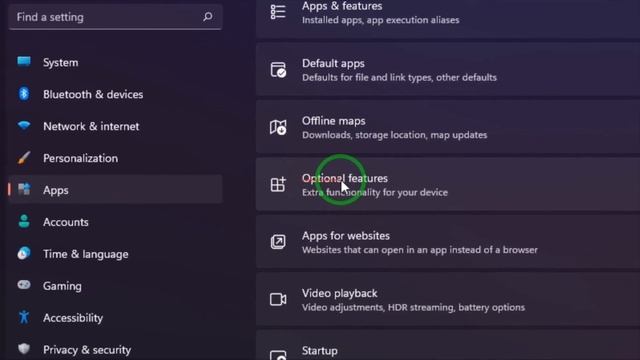The image size is (640, 360).
Task: Click the Accessibility figure icon
Action: point(24,317)
